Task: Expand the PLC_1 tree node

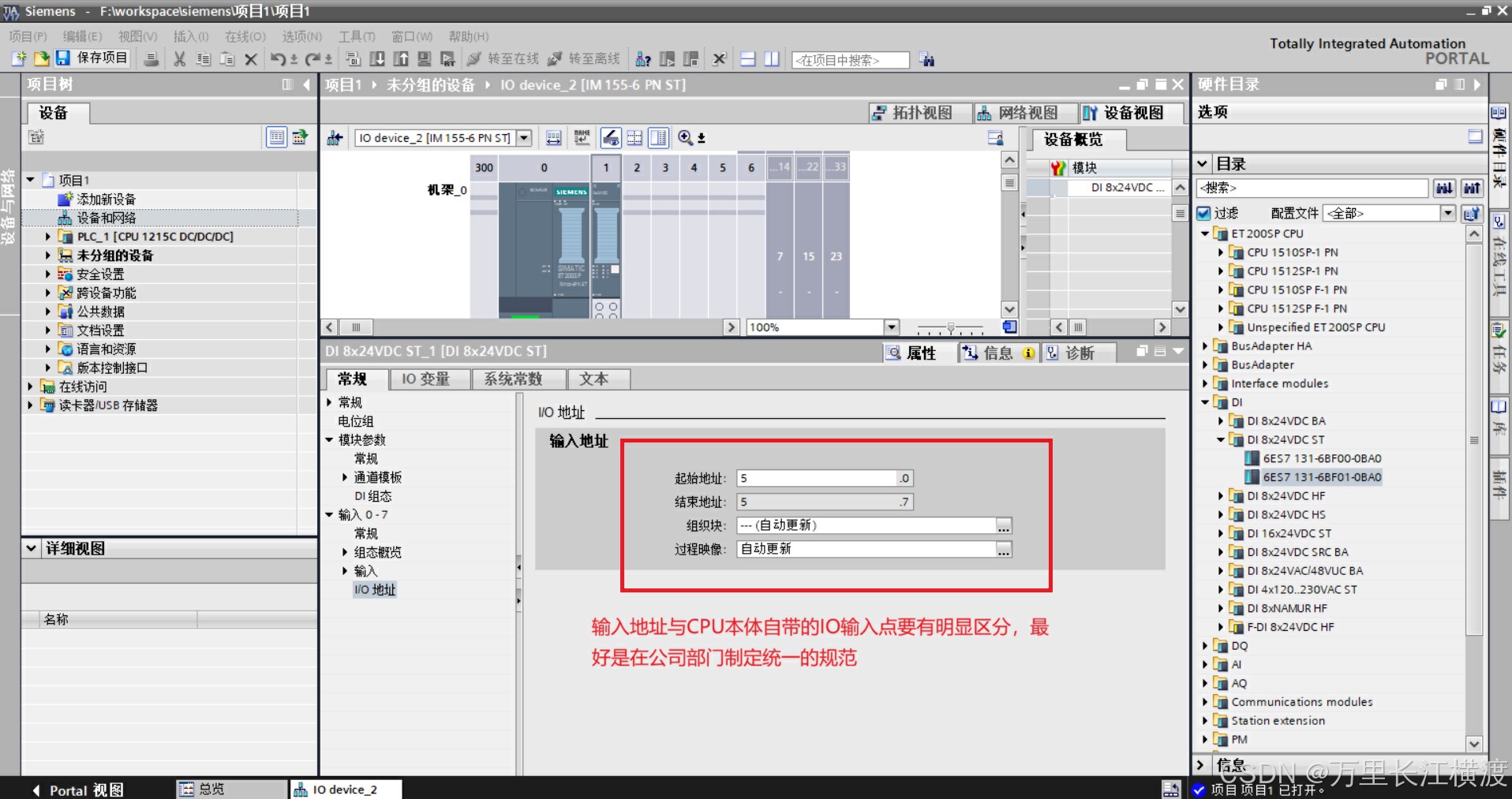Action: point(47,237)
